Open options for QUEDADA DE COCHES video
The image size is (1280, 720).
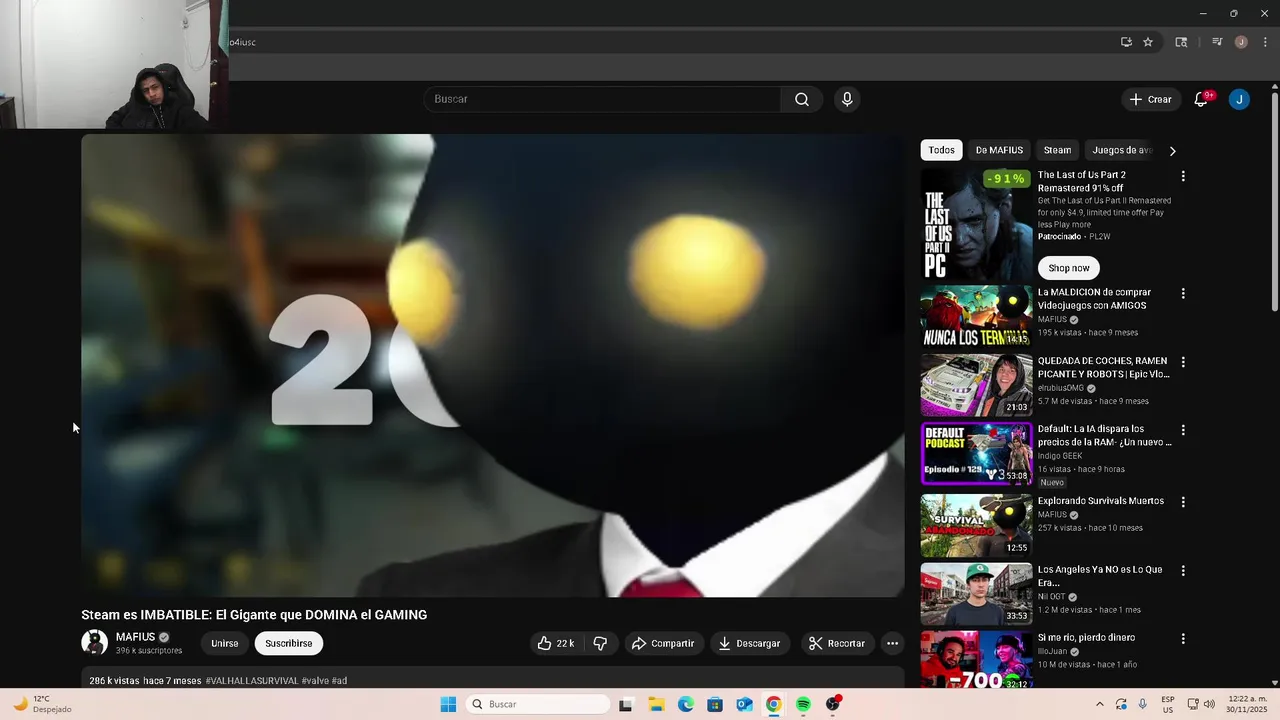[x=1183, y=362]
